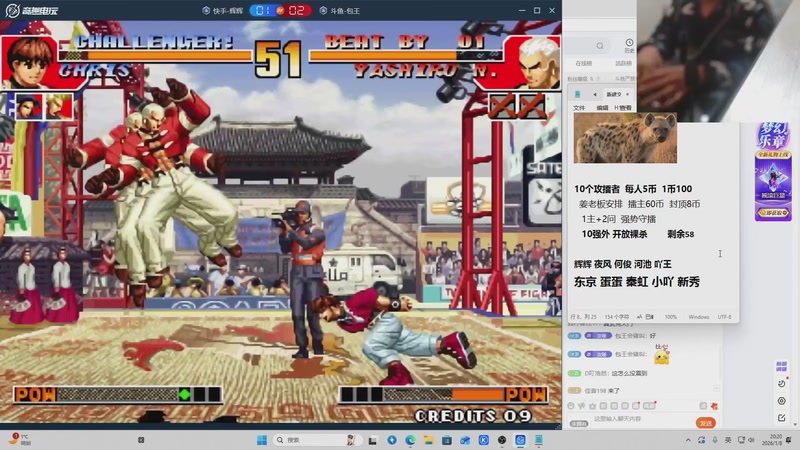Open the Notepad icon at taskbar end
The height and width of the screenshot is (450, 800).
[539, 440]
